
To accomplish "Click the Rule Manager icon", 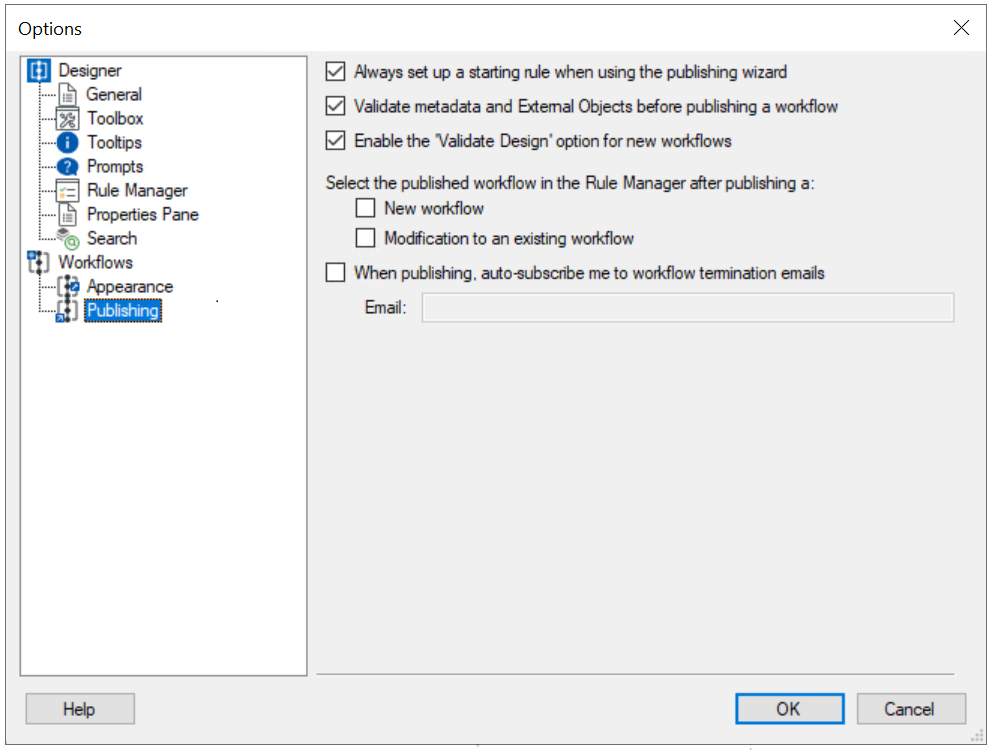I will pos(68,191).
